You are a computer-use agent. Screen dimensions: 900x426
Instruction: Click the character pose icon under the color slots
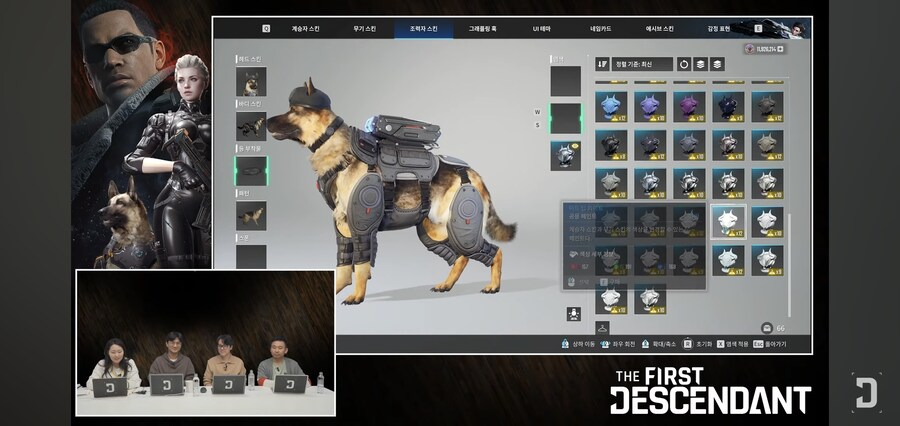574,314
